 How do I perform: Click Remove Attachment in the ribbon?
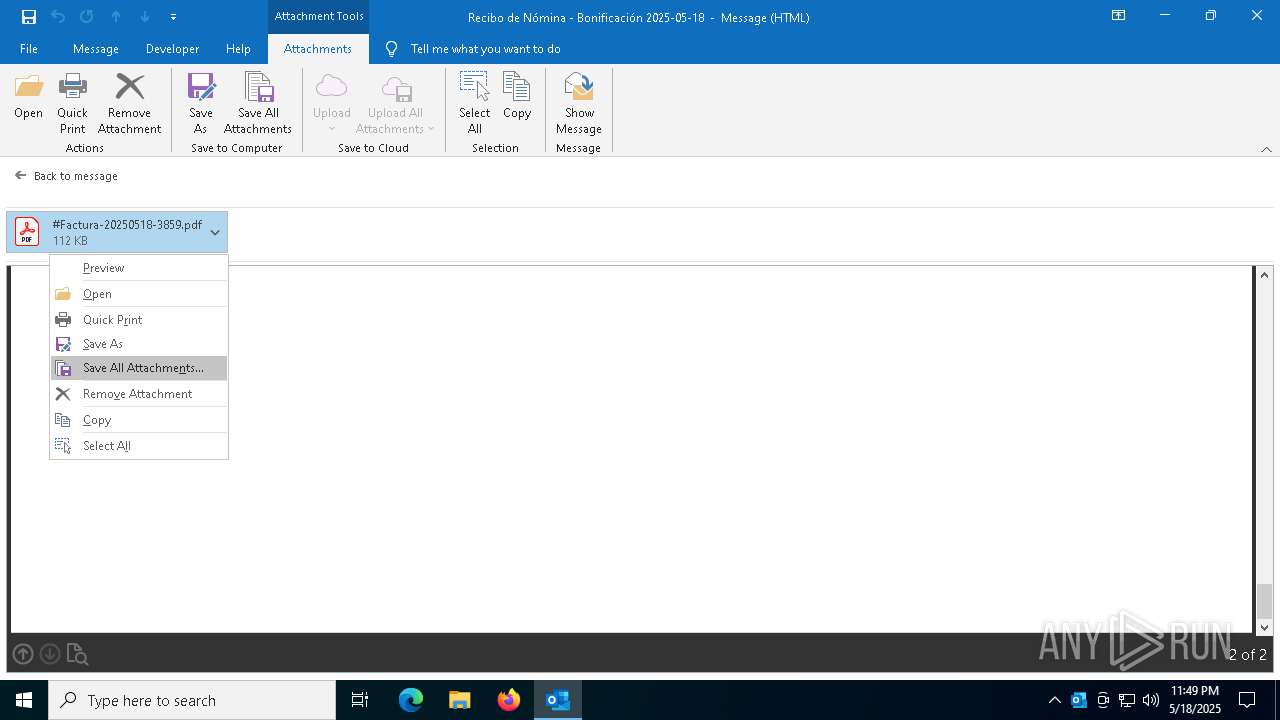point(129,104)
